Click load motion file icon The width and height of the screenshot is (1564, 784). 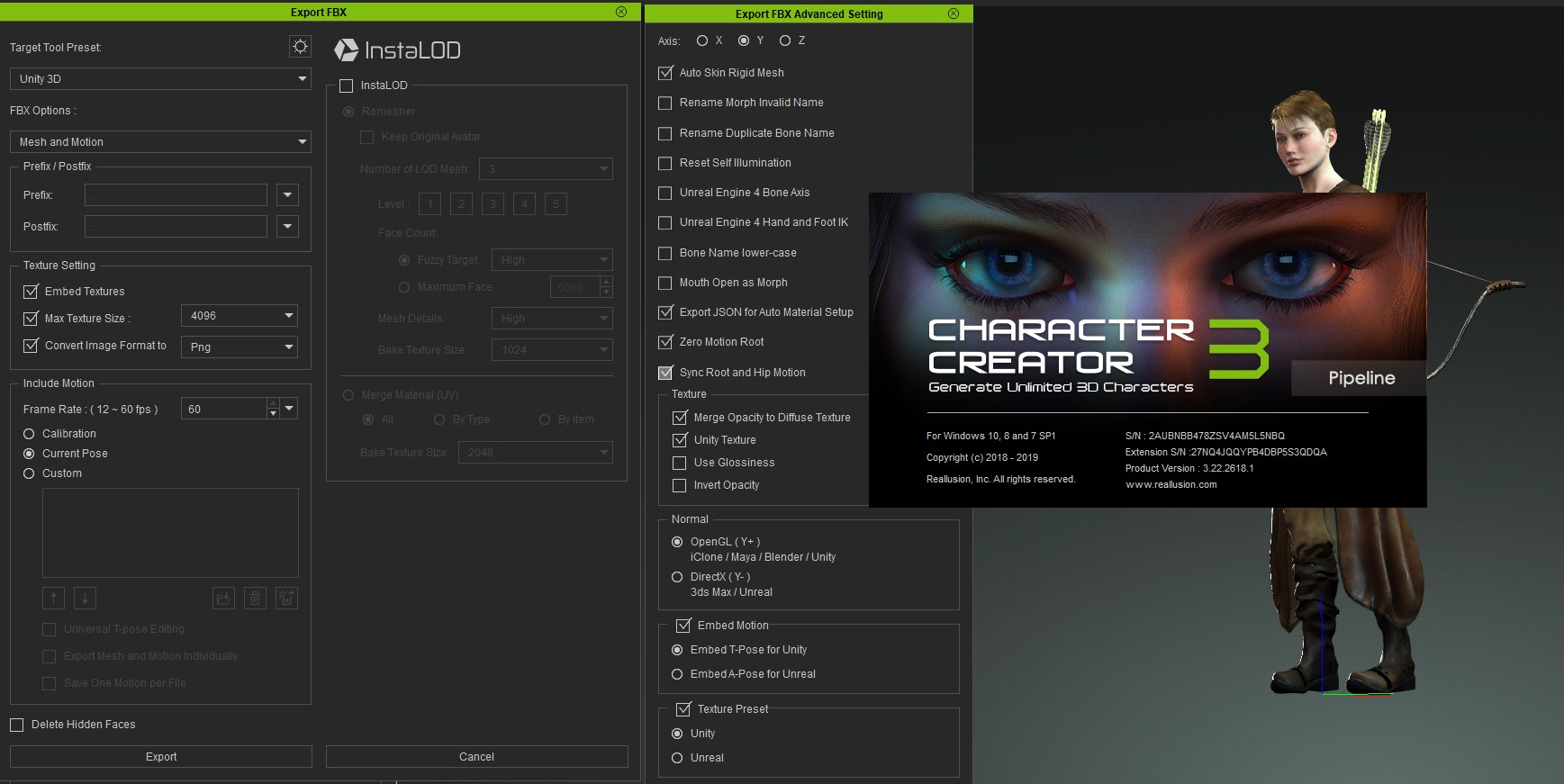click(x=223, y=598)
